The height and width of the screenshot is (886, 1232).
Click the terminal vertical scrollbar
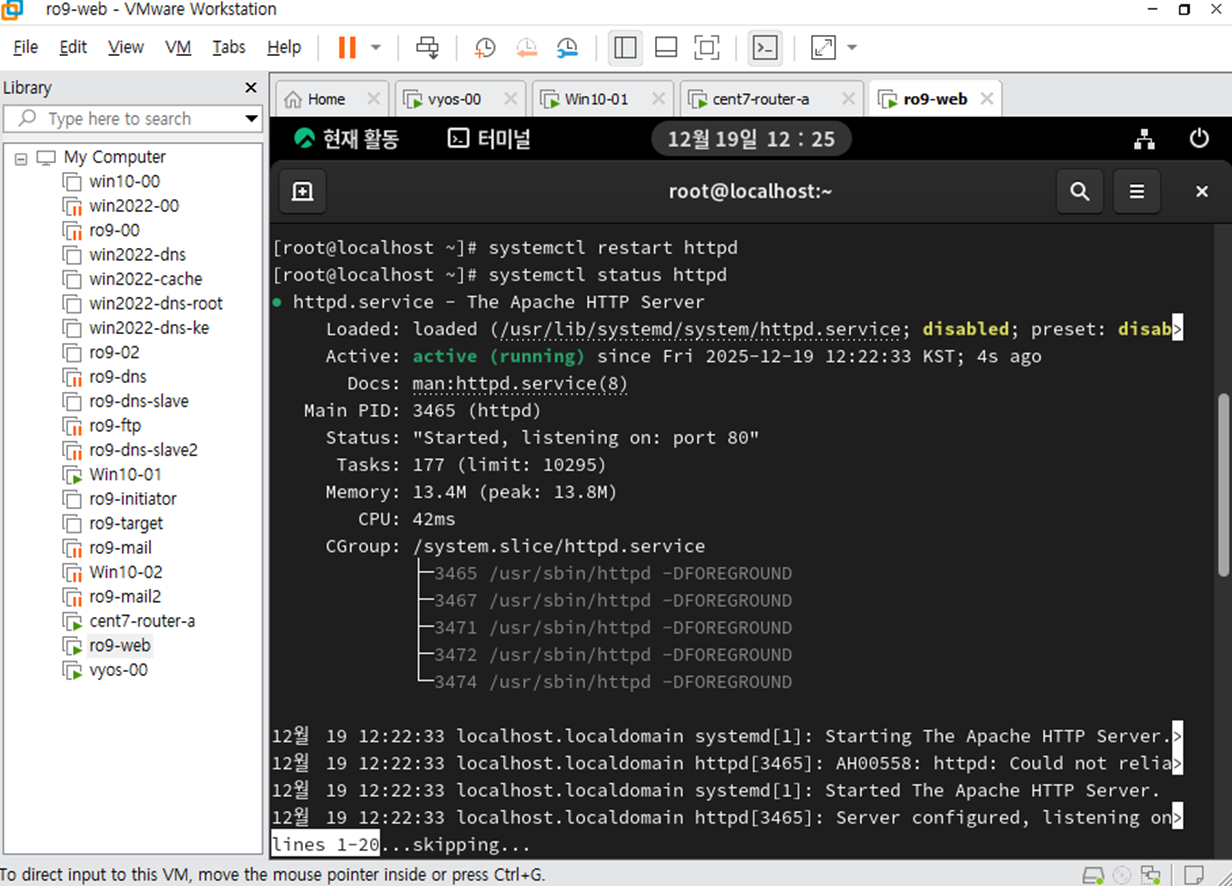click(x=1223, y=484)
